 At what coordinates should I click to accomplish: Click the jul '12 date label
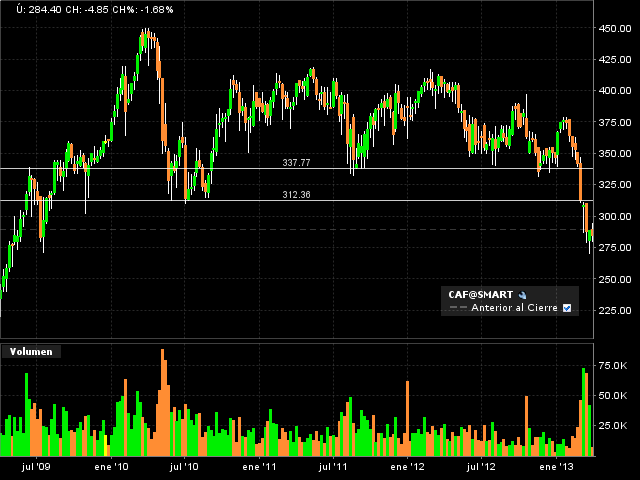pos(481,467)
